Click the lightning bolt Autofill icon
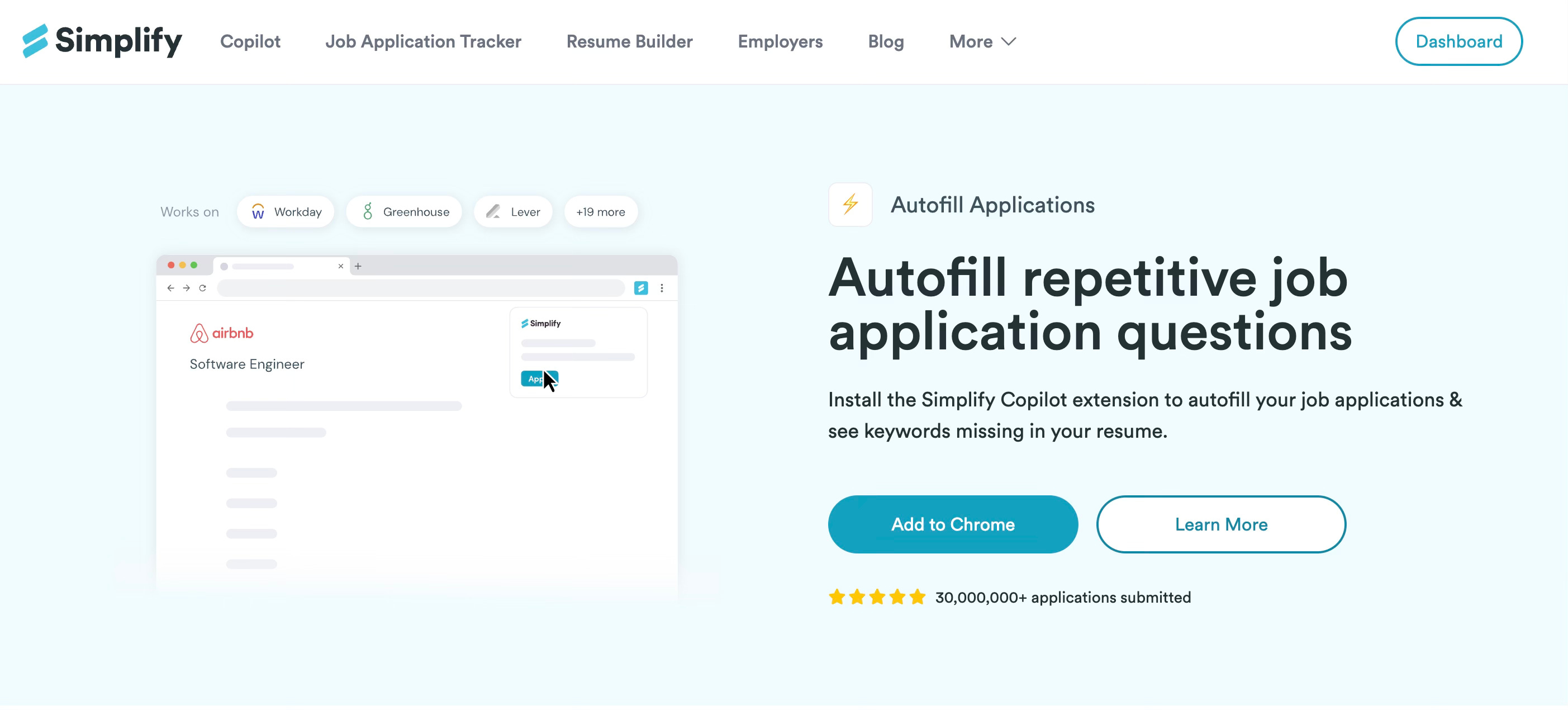 pos(850,205)
